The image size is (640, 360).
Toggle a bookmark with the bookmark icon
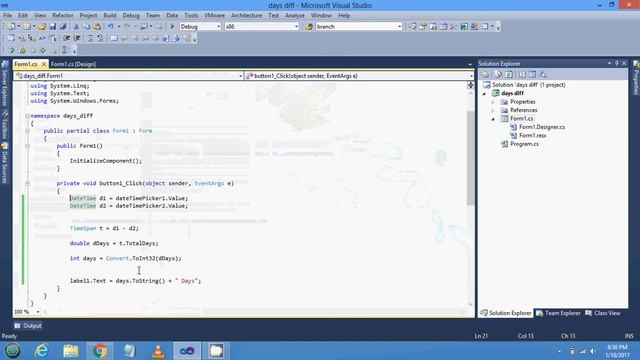pyautogui.click(x=114, y=38)
